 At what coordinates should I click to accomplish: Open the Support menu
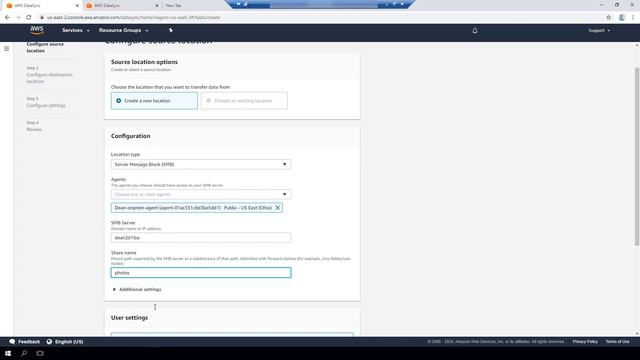tap(599, 31)
